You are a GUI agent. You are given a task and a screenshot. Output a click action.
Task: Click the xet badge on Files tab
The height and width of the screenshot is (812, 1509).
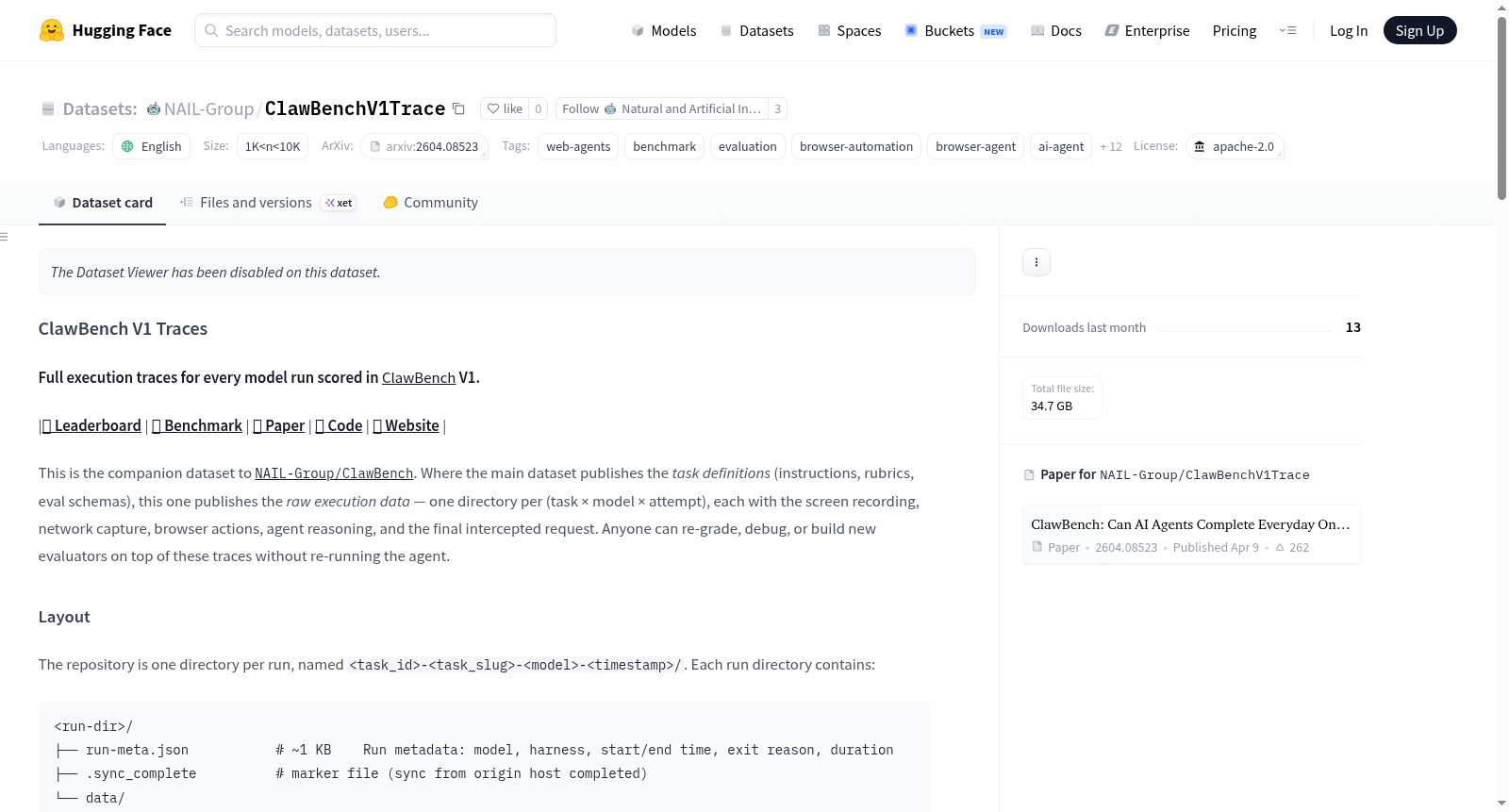tap(339, 203)
